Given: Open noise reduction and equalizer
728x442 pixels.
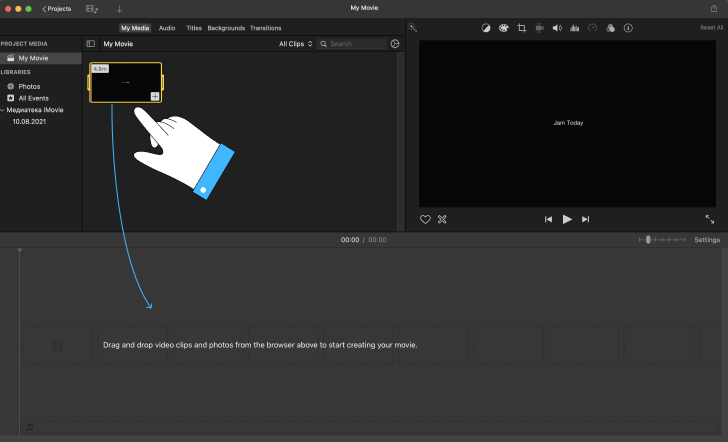Looking at the screenshot, I should coord(575,28).
